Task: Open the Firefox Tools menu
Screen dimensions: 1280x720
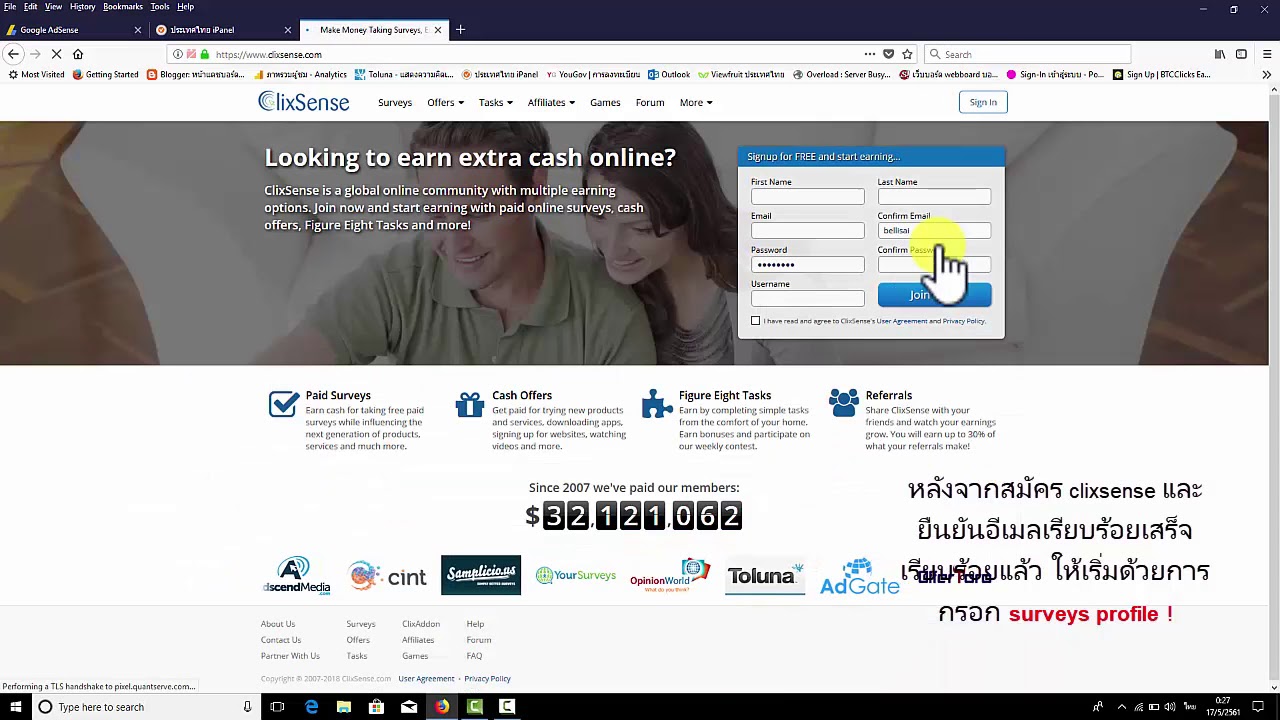Action: 160,7
